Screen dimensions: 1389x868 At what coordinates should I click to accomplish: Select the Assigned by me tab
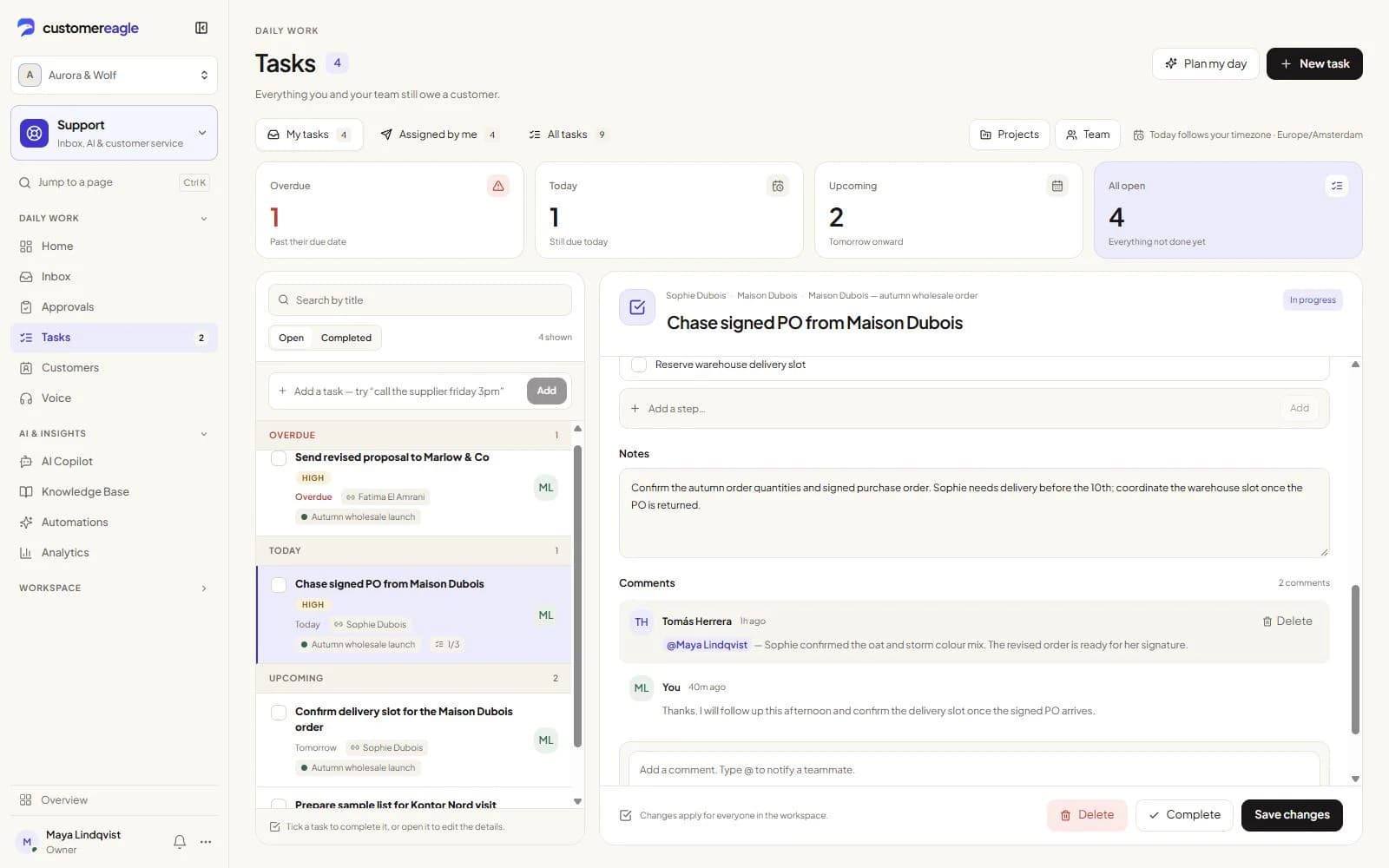[x=438, y=135]
